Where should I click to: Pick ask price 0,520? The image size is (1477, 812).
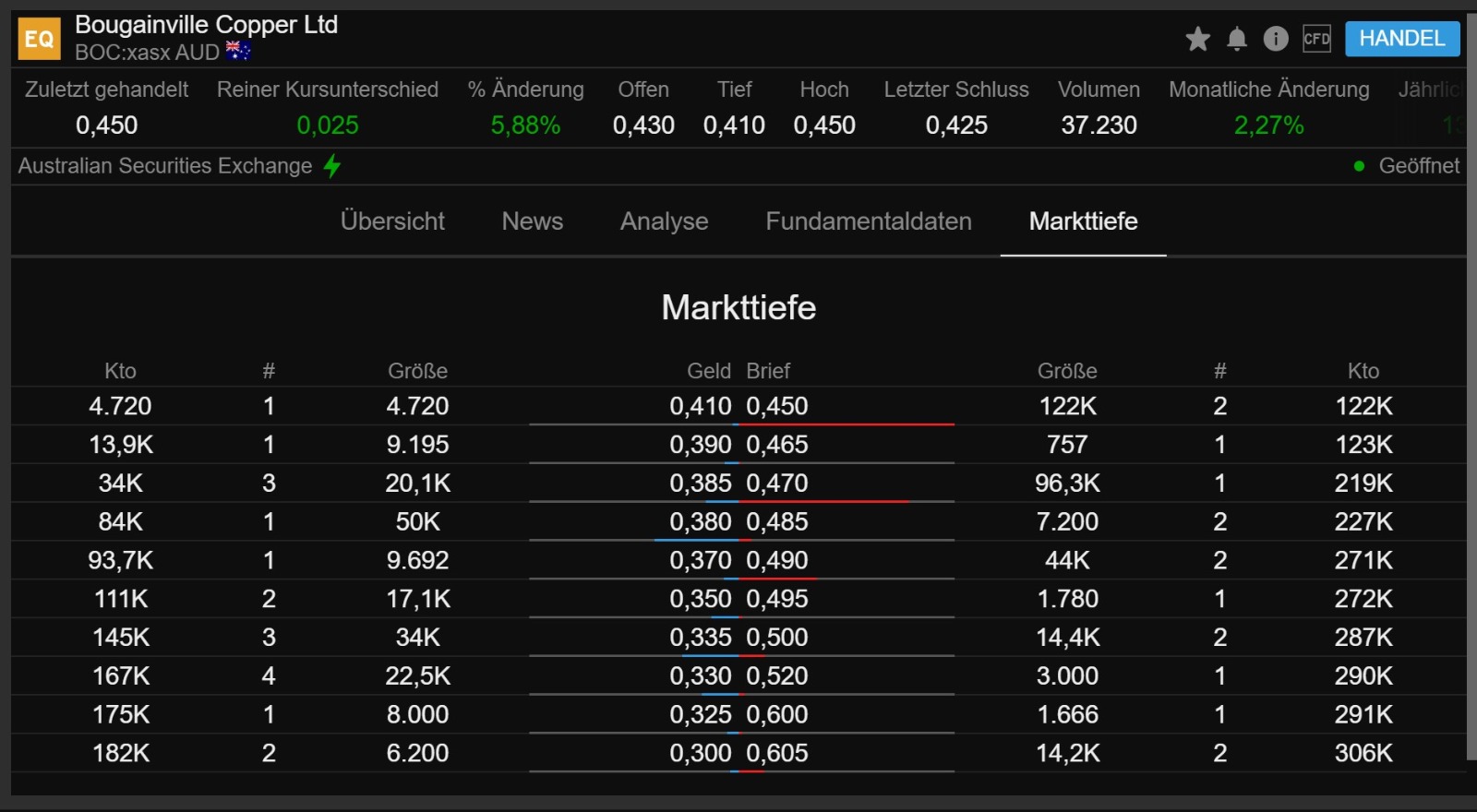(x=777, y=676)
